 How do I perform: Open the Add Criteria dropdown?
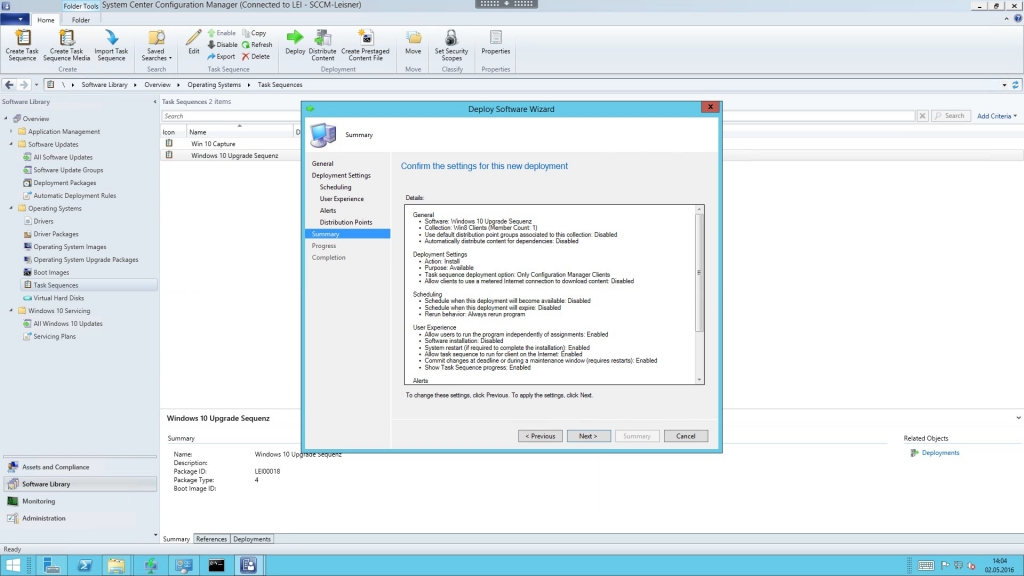pyautogui.click(x=997, y=116)
